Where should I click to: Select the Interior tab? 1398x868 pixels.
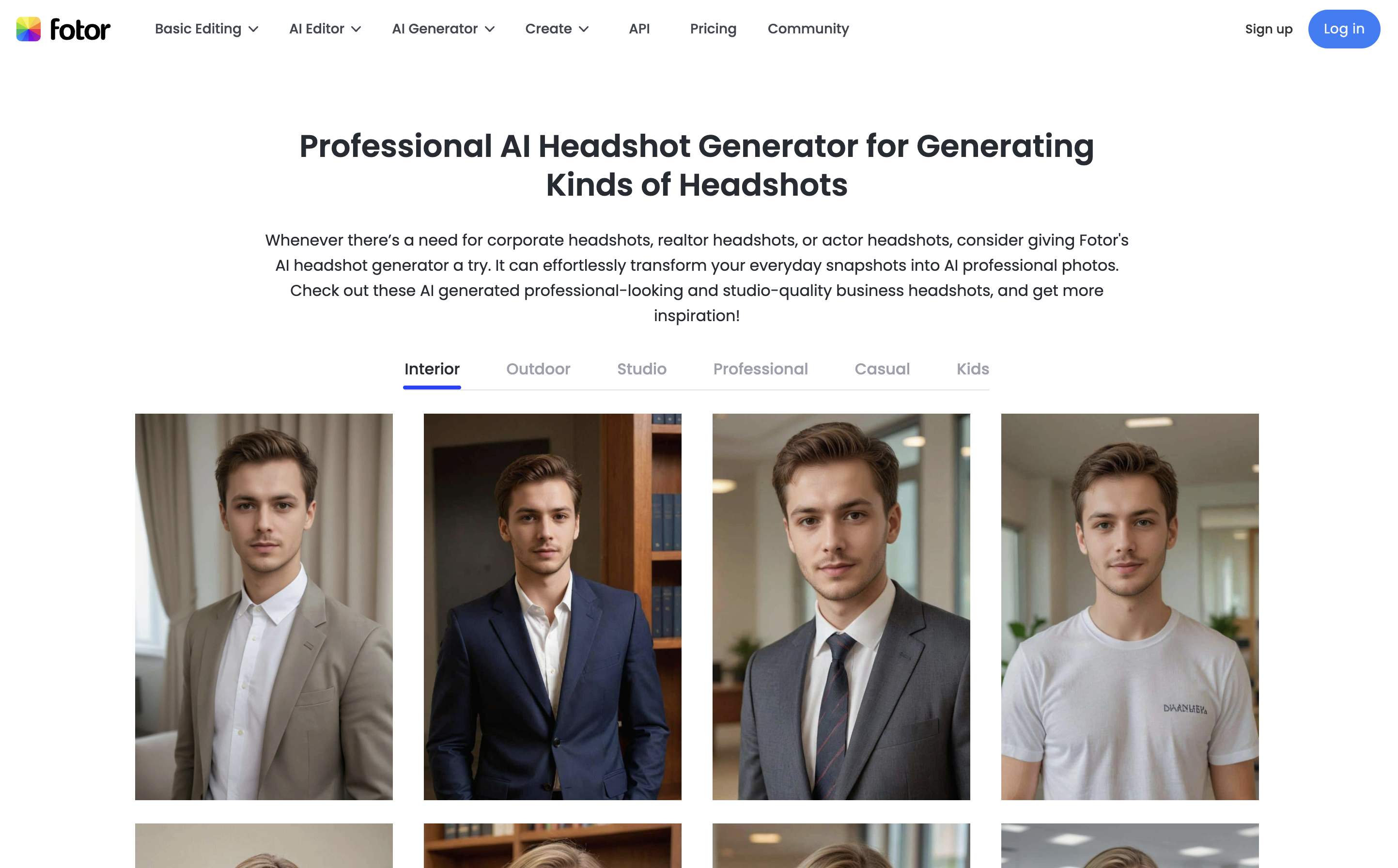432,369
